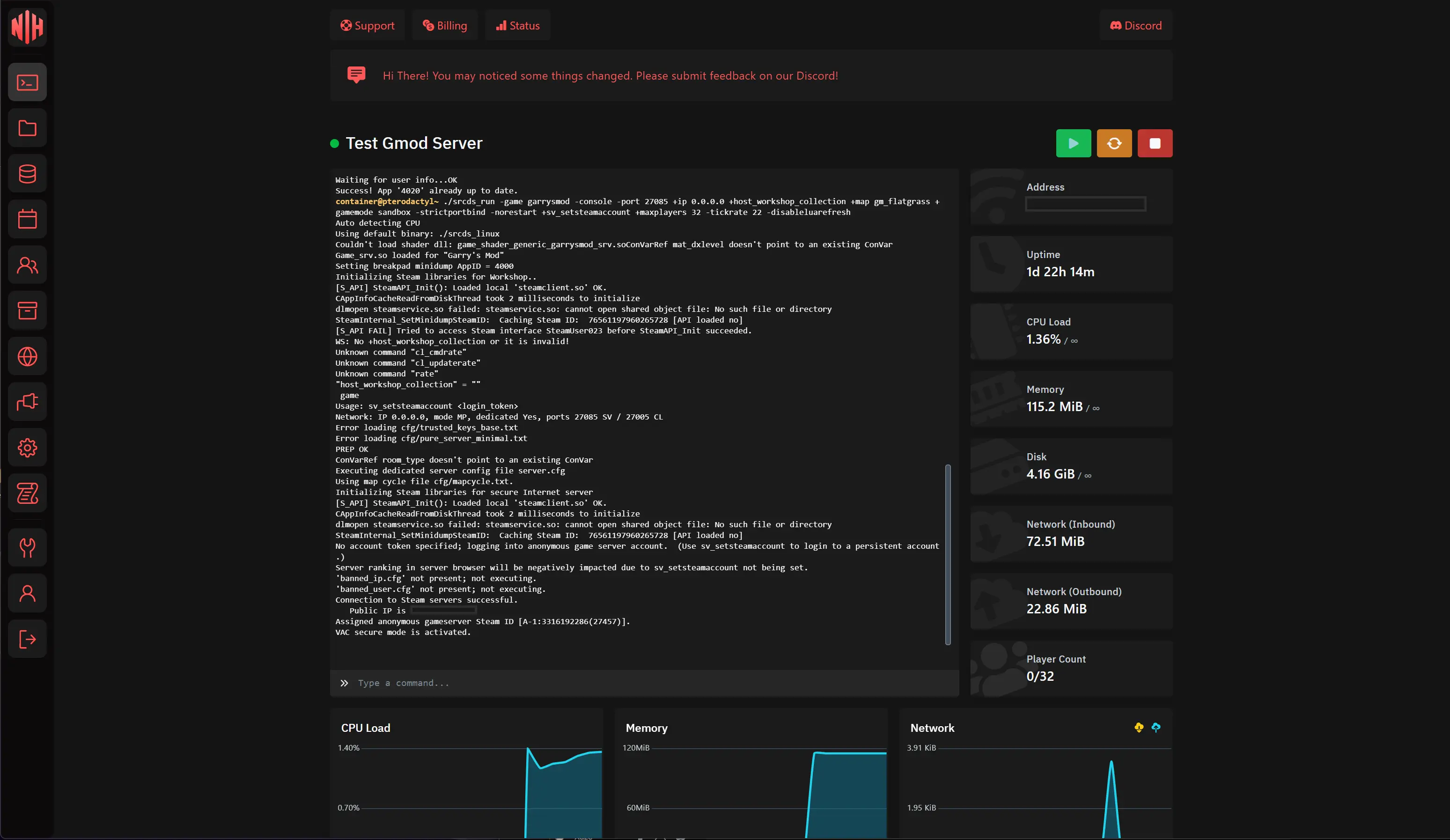Click the cyan upload icon on Network chart
The image size is (1450, 840).
pyautogui.click(x=1156, y=728)
